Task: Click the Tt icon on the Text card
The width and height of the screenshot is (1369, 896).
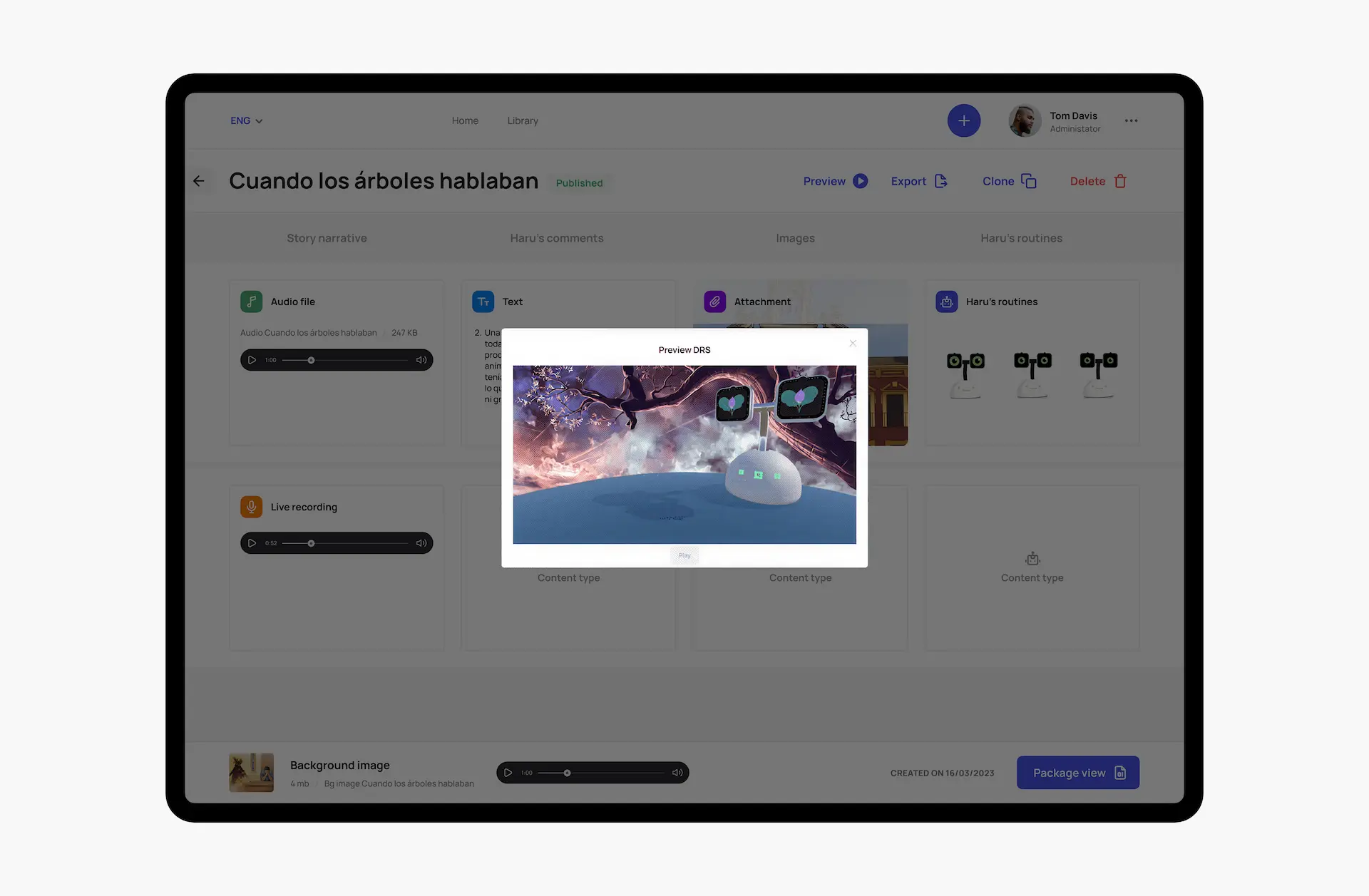Action: (483, 302)
